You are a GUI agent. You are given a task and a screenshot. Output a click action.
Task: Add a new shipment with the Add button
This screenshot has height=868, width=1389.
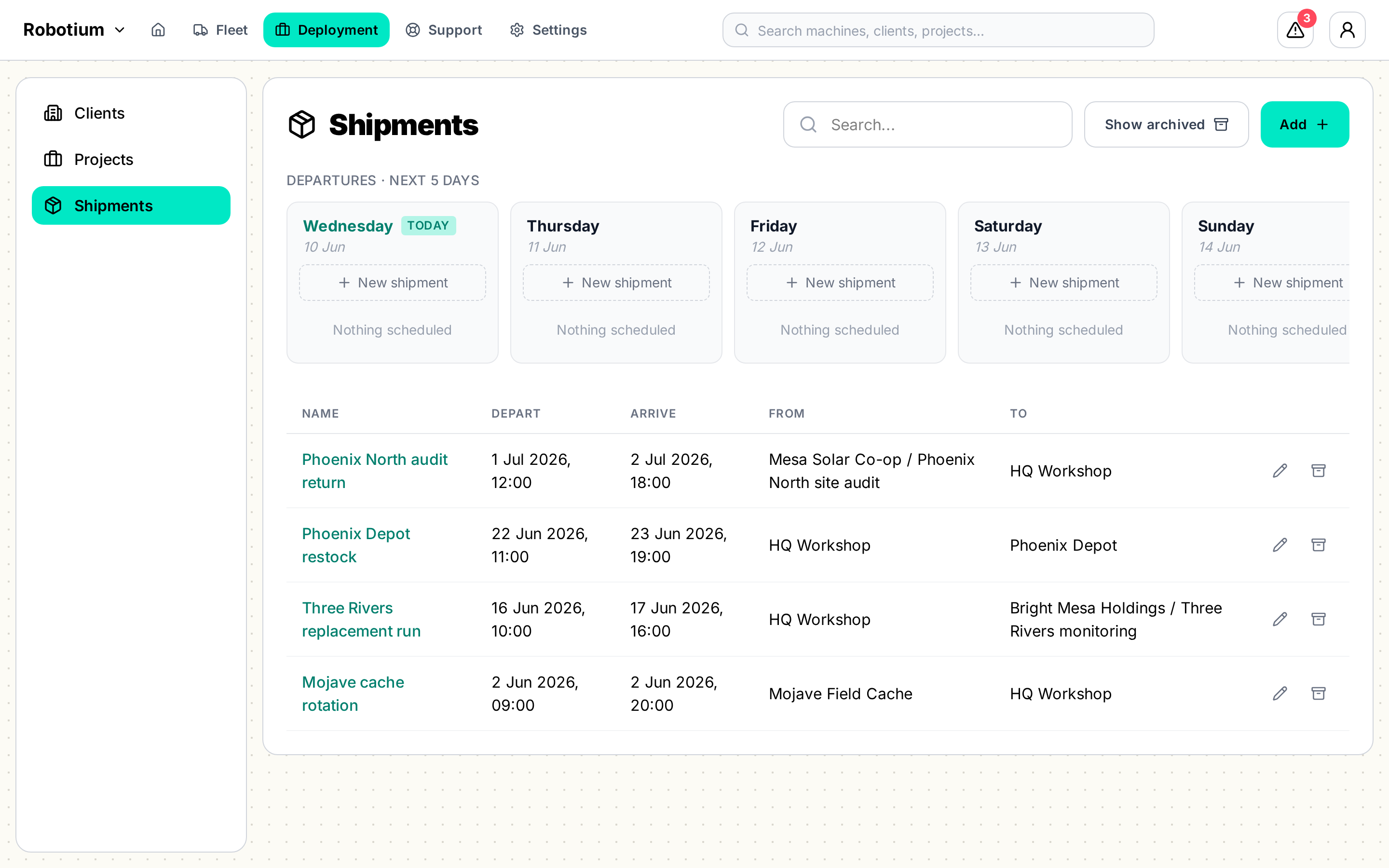coord(1305,124)
